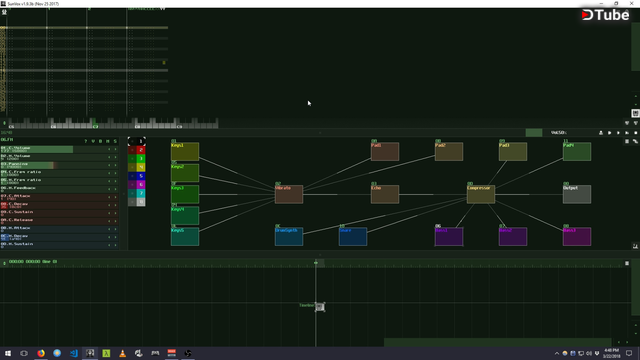The height and width of the screenshot is (360, 640).
Task: Click white pattern editor icon at right edge
Action: pyautogui.click(x=636, y=113)
